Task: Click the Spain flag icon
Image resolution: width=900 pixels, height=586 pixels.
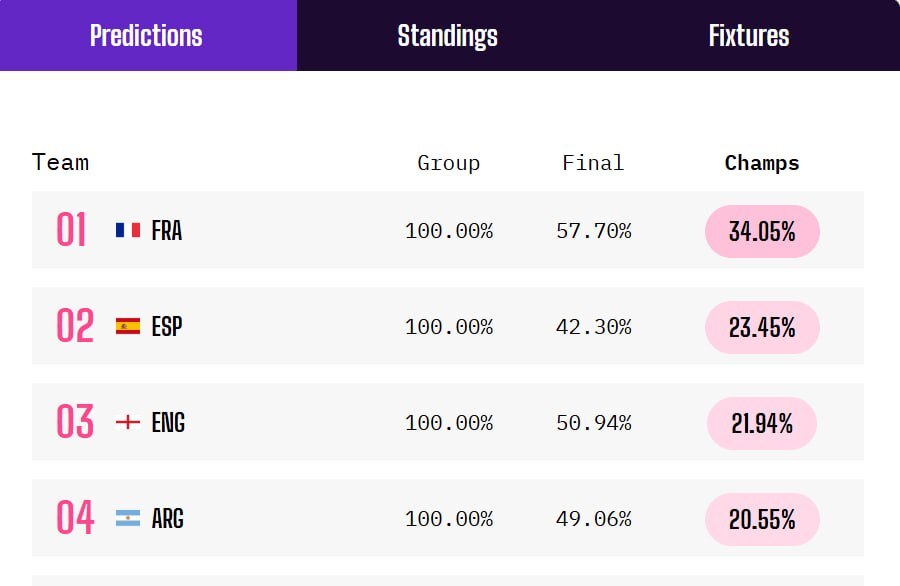Action: point(127,326)
